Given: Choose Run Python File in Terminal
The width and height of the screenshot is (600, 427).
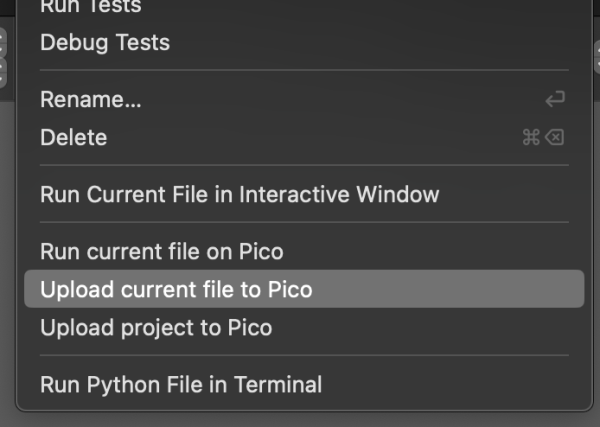Looking at the screenshot, I should click(x=181, y=384).
